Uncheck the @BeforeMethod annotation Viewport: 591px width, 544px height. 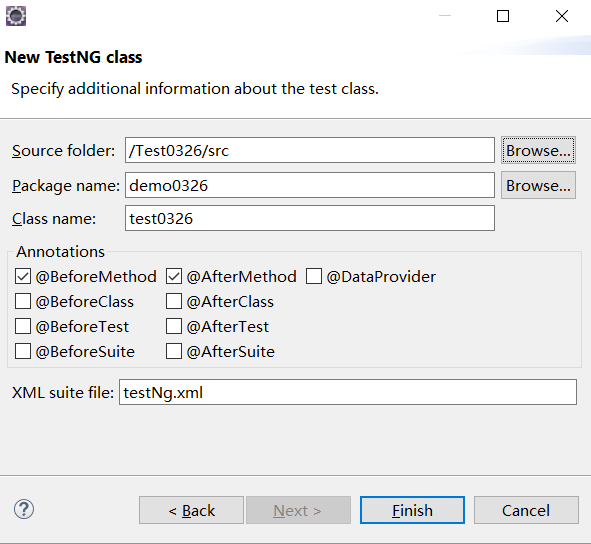click(x=23, y=276)
